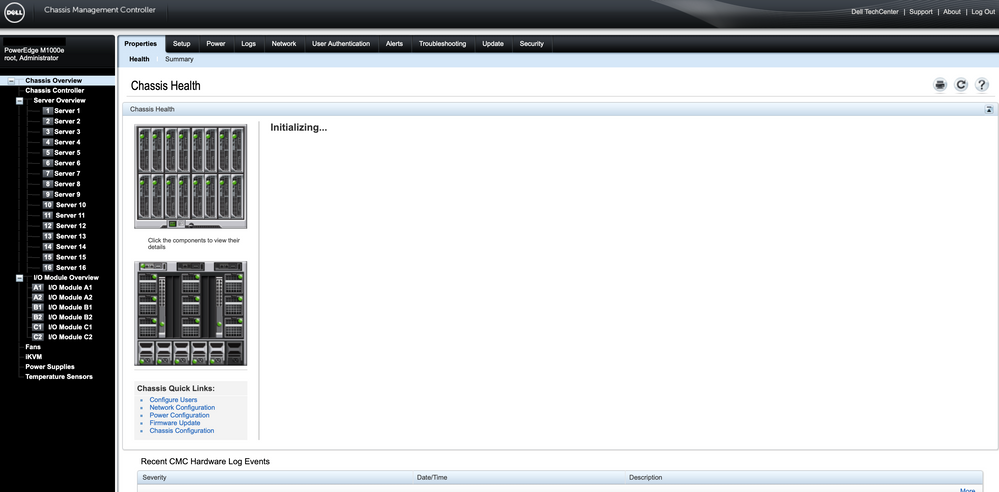Click the Server 12 slot number badge
Viewport: 999px width, 492px height.
[x=48, y=226]
